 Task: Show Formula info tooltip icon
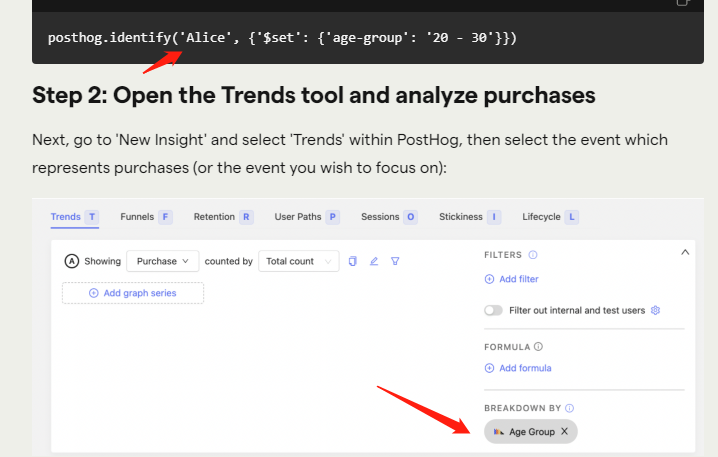(538, 347)
